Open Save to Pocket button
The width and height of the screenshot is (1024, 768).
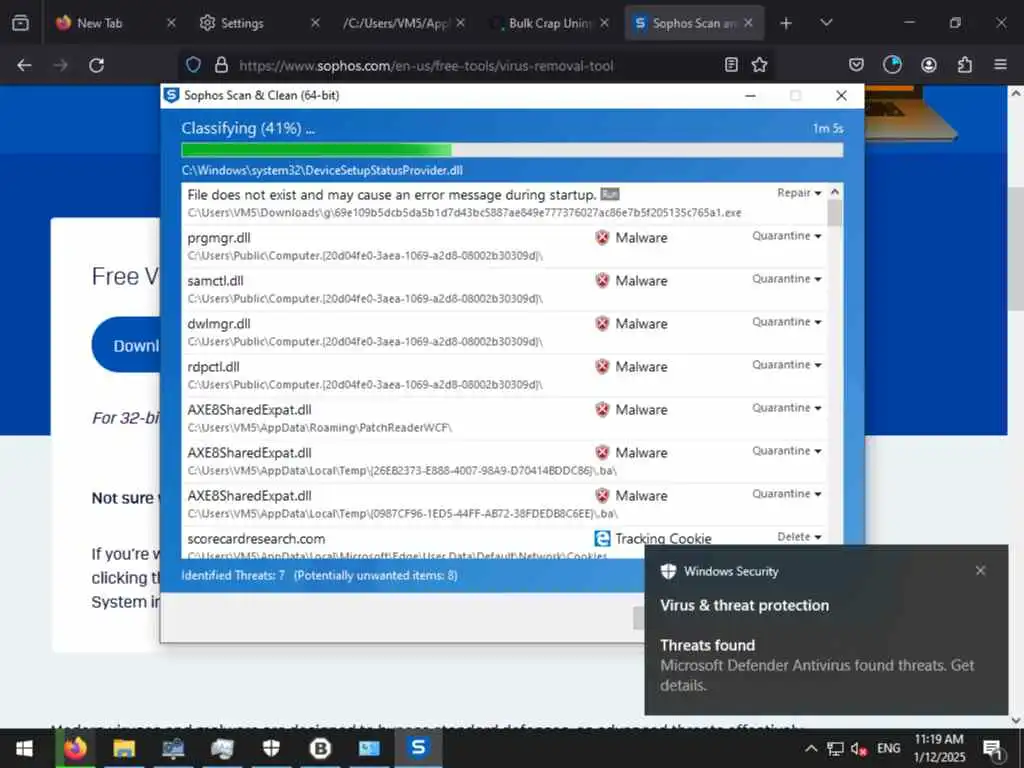click(856, 65)
